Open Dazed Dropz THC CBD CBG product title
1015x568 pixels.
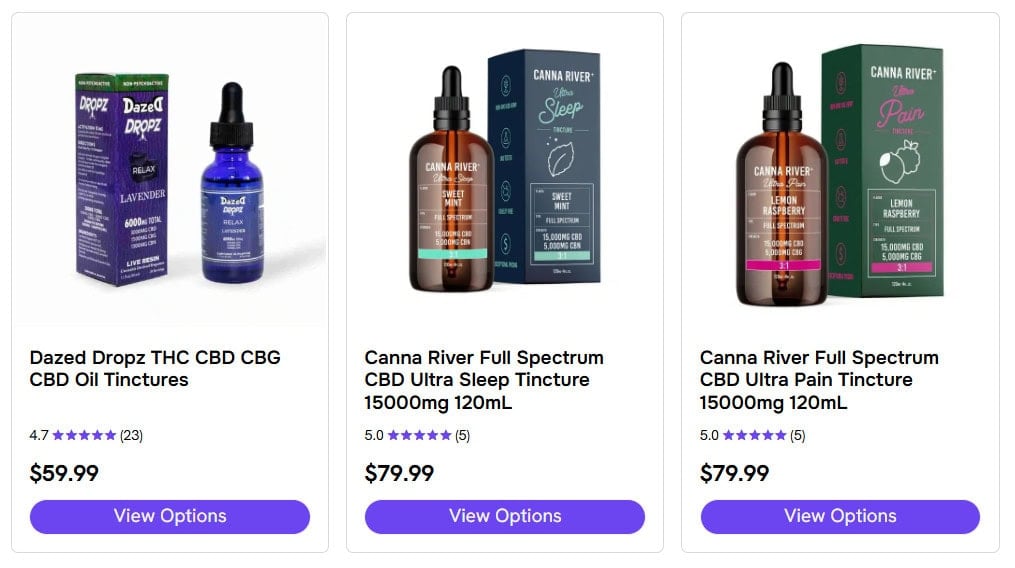coord(155,368)
